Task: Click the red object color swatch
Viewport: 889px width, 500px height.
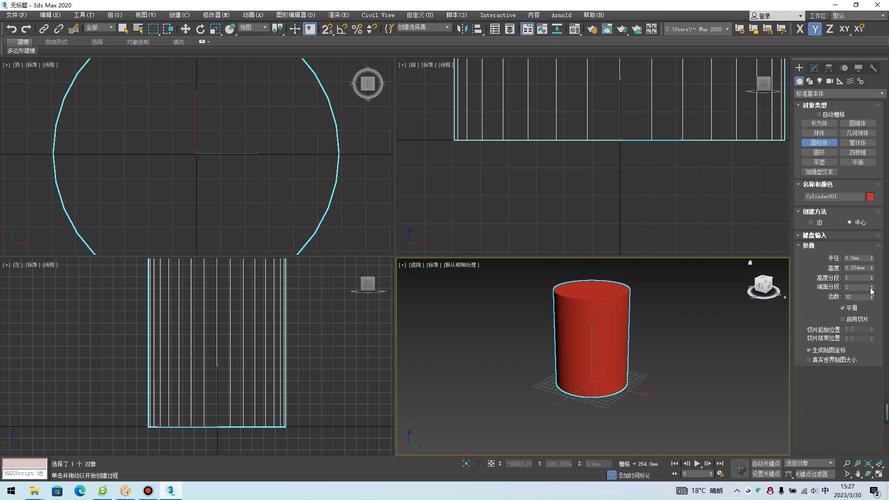Action: click(x=870, y=197)
